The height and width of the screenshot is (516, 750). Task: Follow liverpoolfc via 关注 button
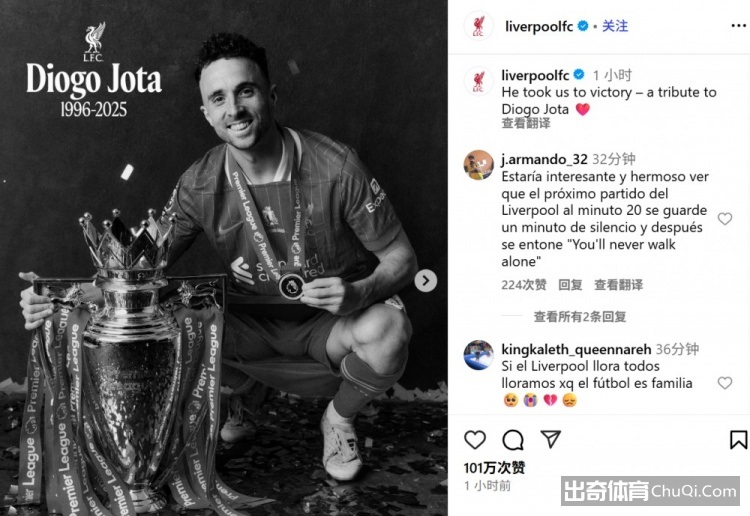(x=615, y=26)
